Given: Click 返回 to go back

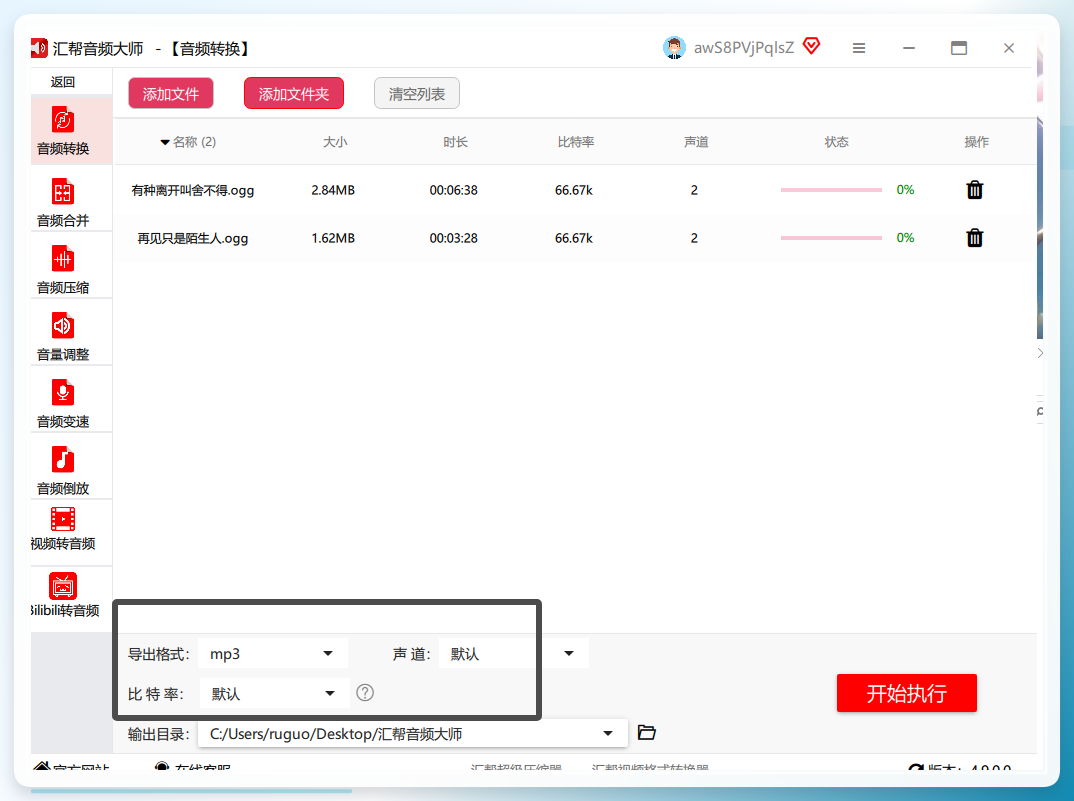Looking at the screenshot, I should pyautogui.click(x=63, y=82).
